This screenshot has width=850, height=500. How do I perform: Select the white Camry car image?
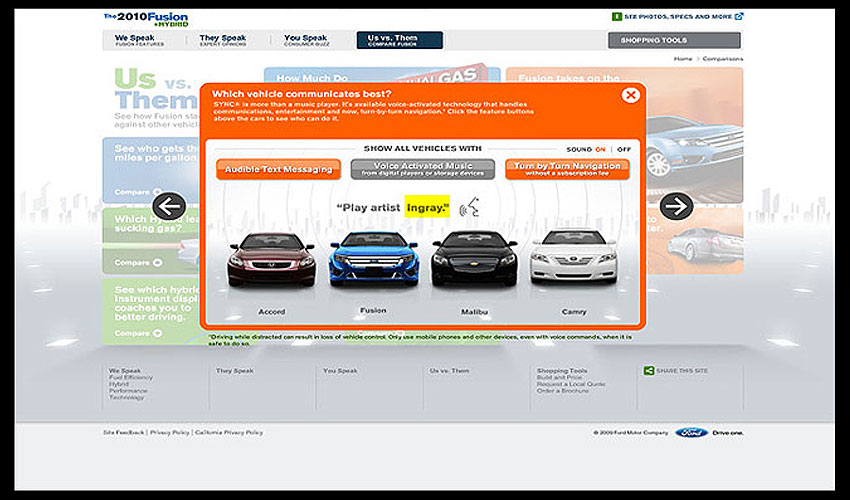tap(574, 256)
